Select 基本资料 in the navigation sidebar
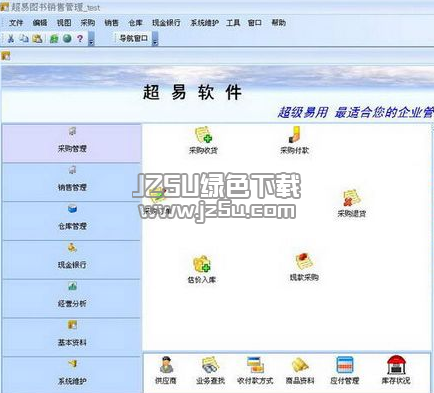Image resolution: width=434 pixels, height=393 pixels. [x=72, y=337]
